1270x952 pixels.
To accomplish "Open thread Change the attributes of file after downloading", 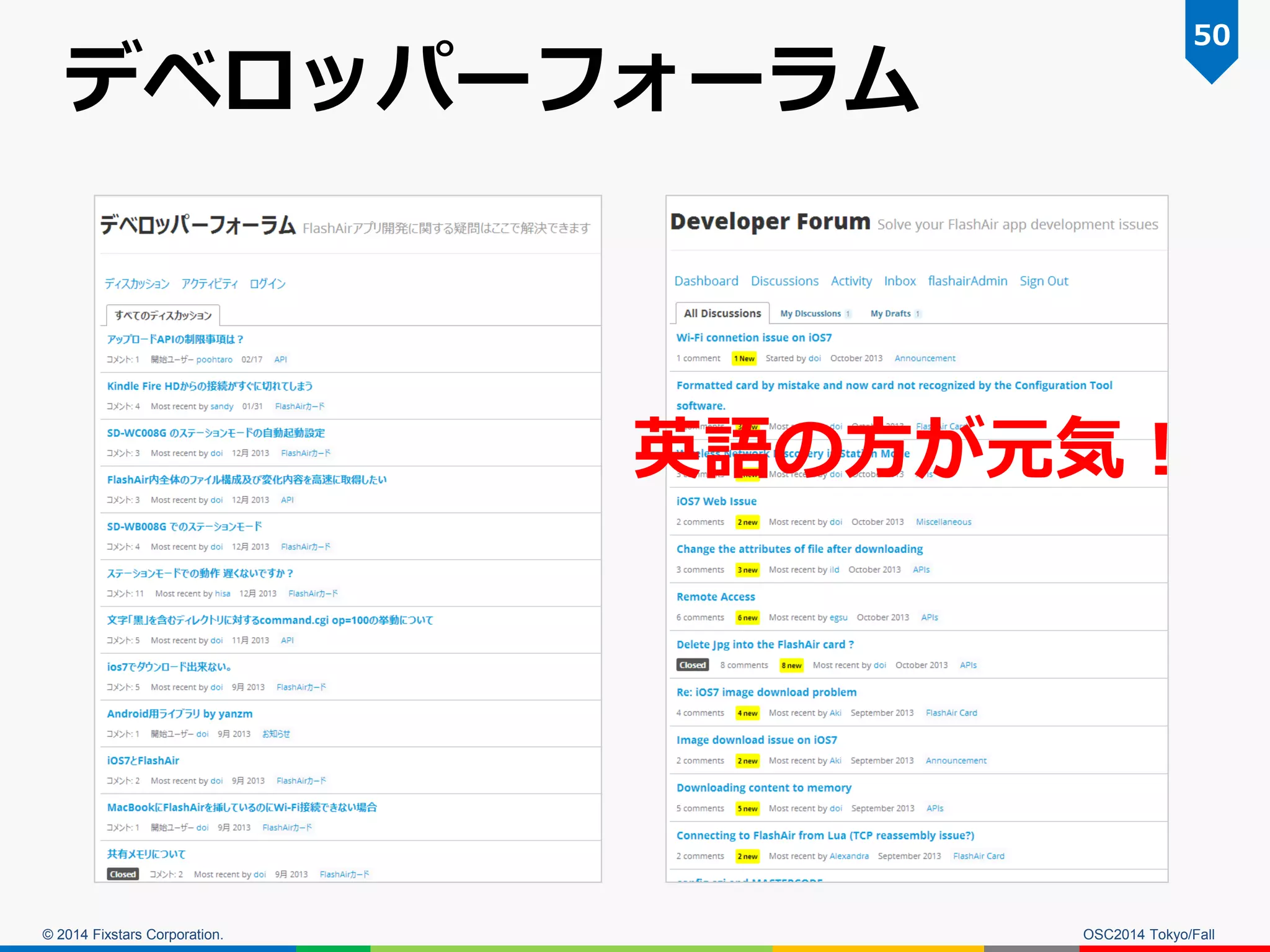I will (799, 549).
